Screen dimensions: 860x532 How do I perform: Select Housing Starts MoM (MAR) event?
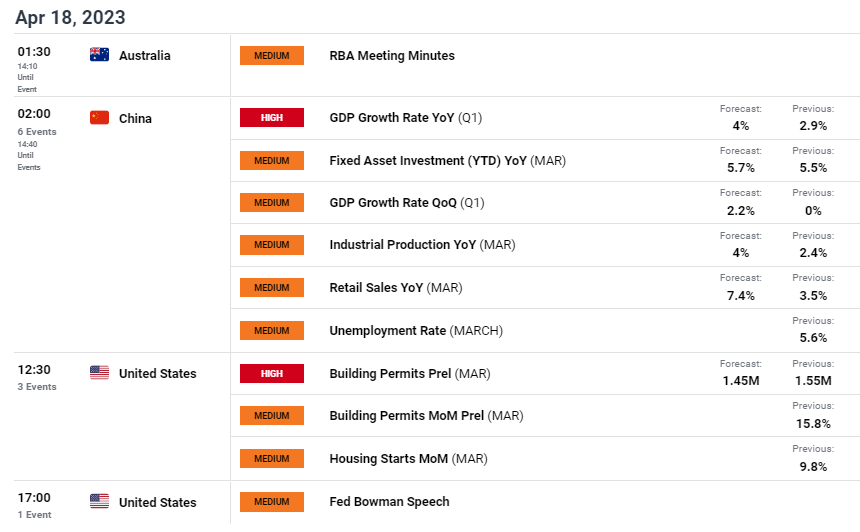tap(407, 459)
